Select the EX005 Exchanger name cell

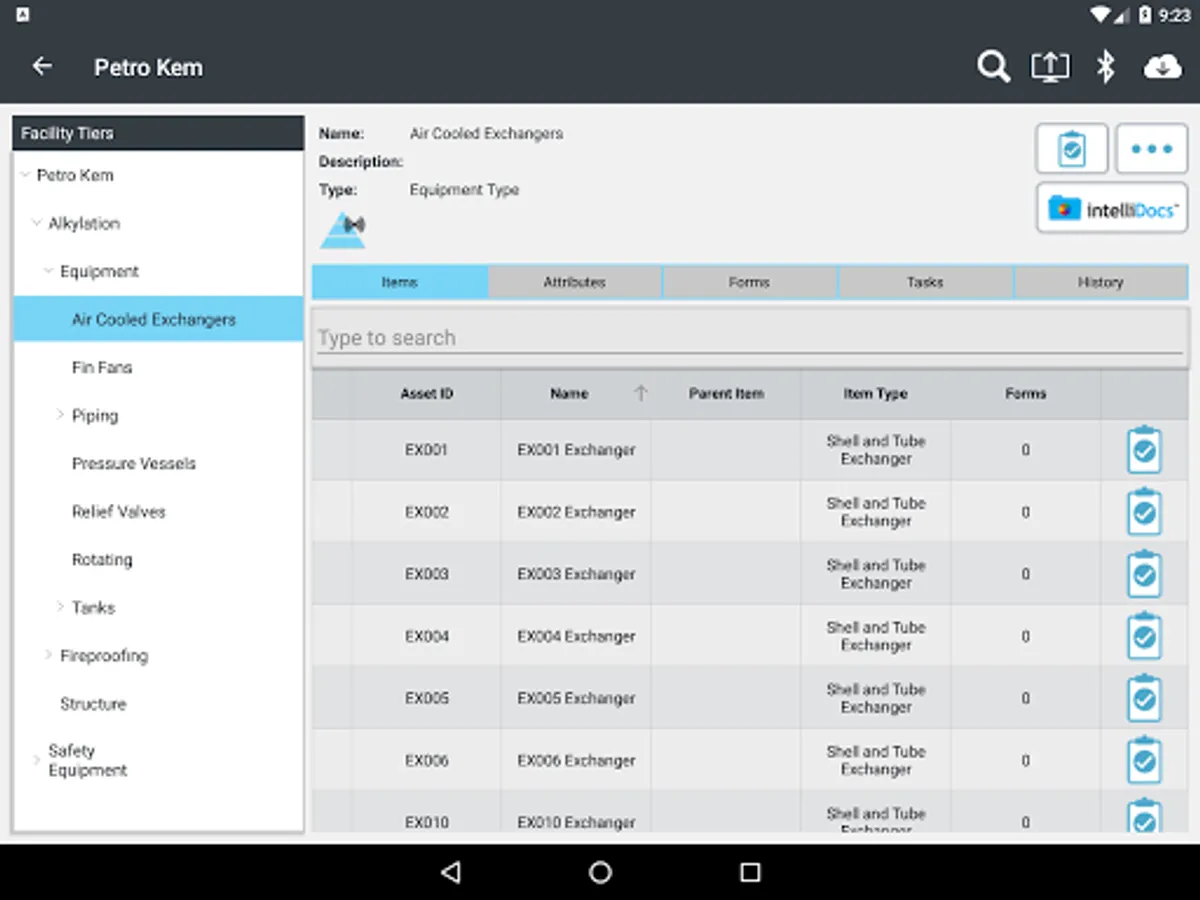(576, 698)
